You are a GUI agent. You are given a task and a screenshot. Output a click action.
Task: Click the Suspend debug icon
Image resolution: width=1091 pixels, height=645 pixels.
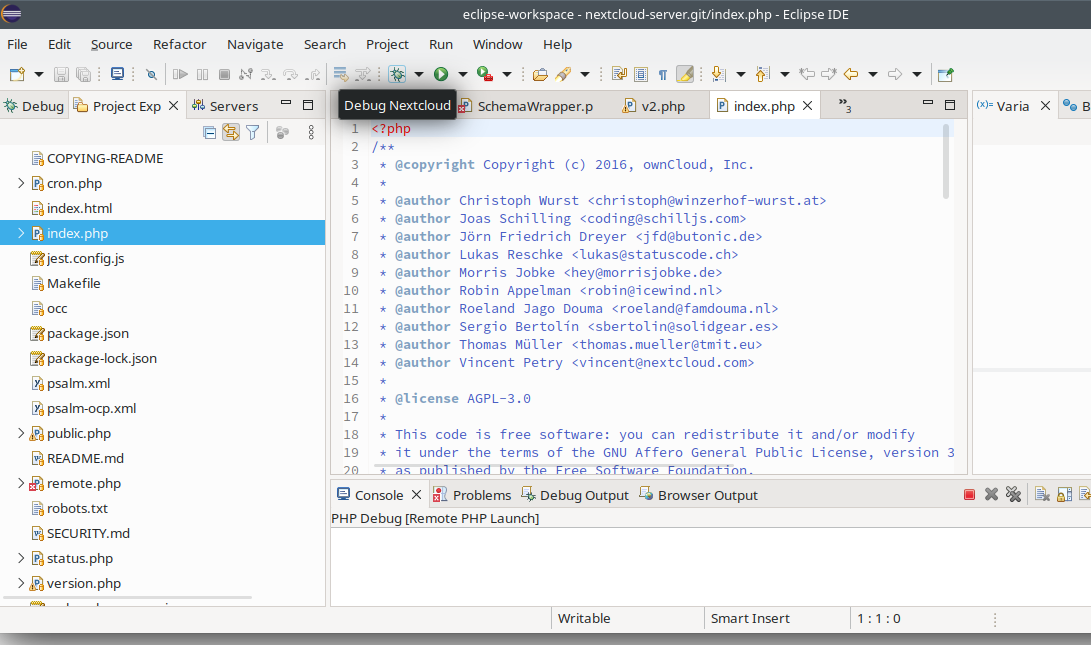click(202, 74)
